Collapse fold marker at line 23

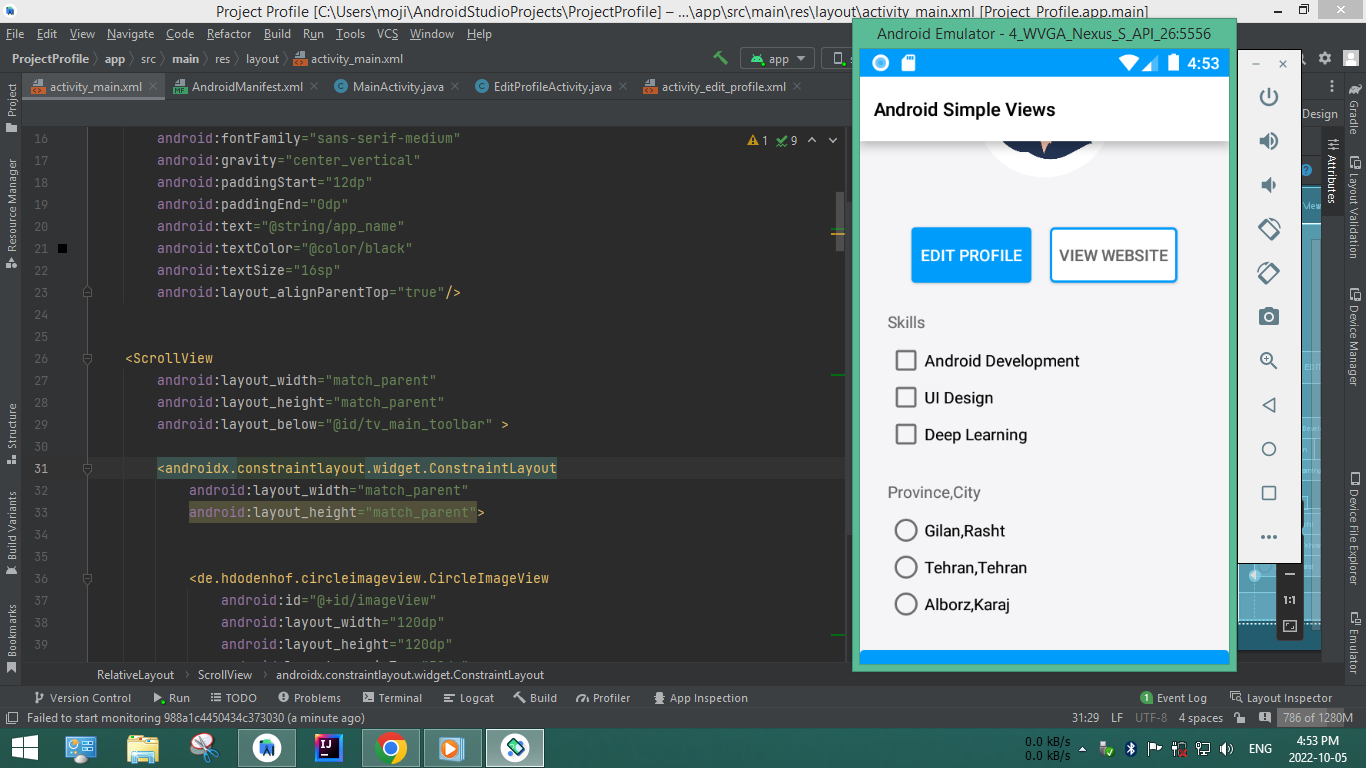[88, 292]
